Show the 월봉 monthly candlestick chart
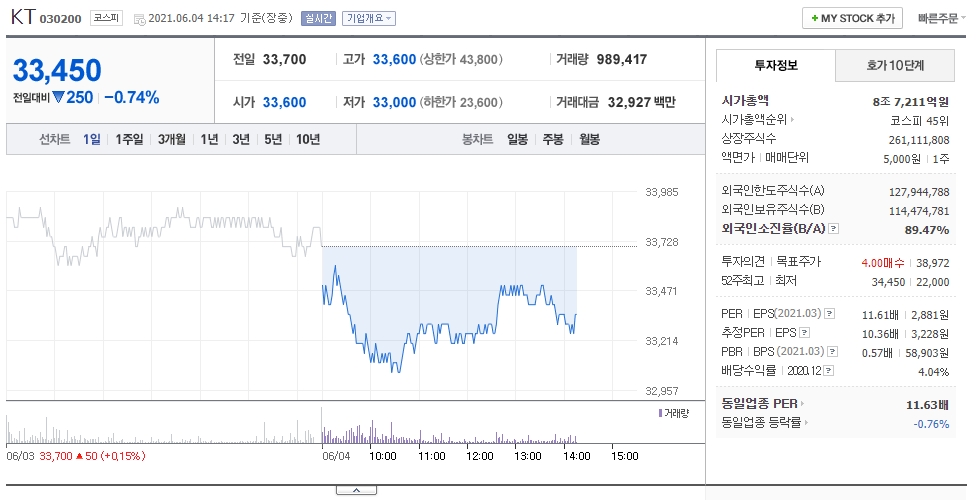 tap(589, 139)
